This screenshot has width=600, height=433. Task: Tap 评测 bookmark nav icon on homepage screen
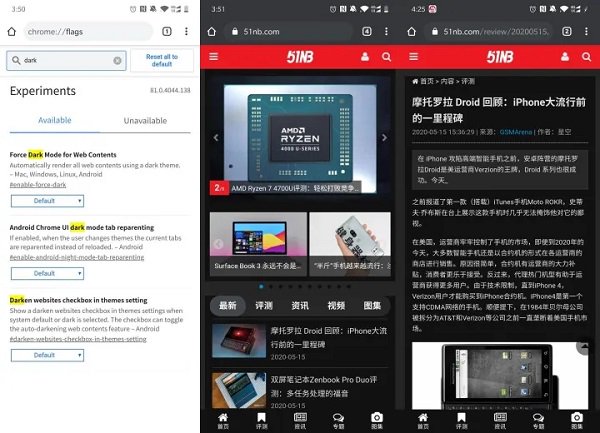pyautogui.click(x=261, y=421)
